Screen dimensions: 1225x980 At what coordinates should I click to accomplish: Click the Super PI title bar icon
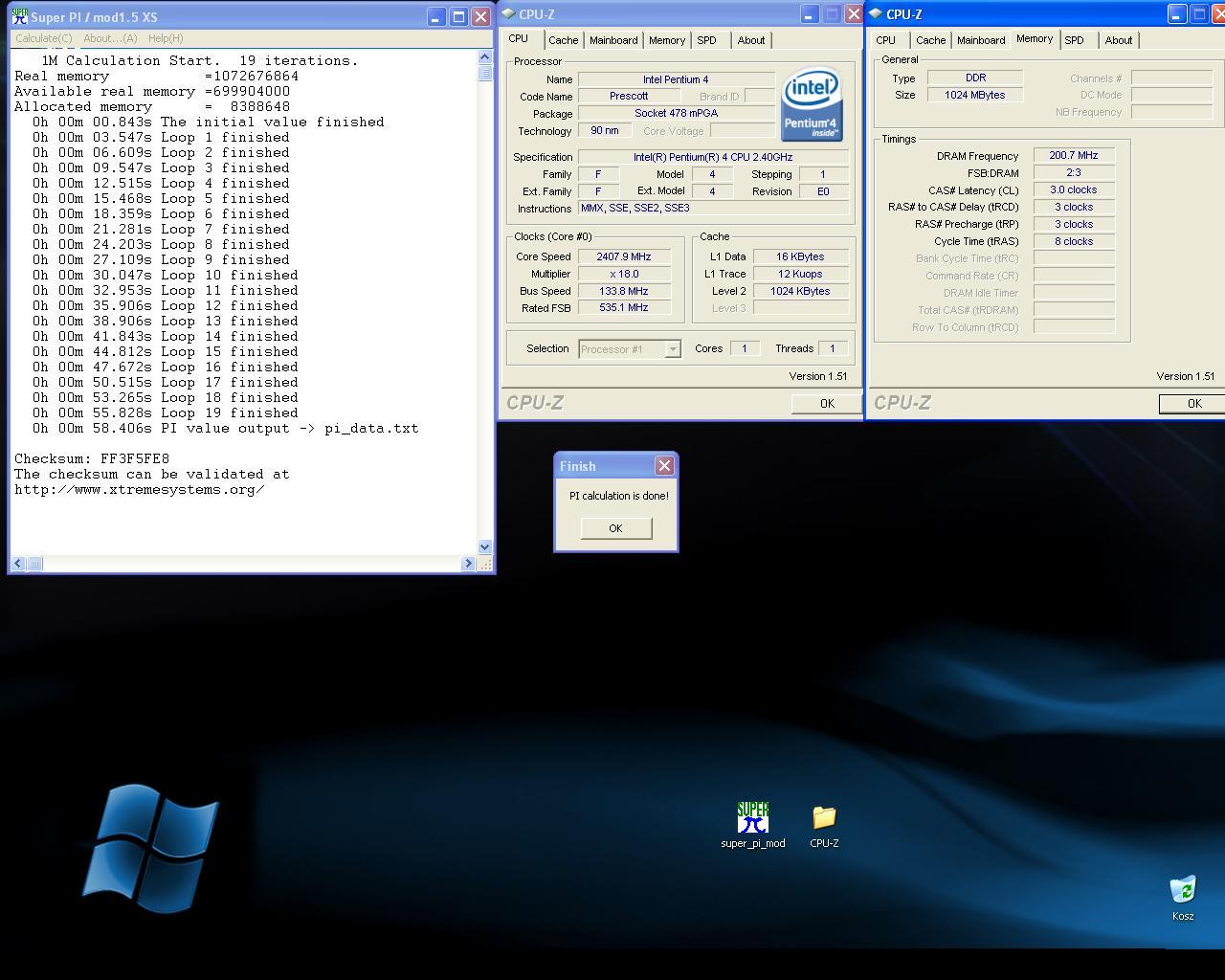[x=19, y=16]
